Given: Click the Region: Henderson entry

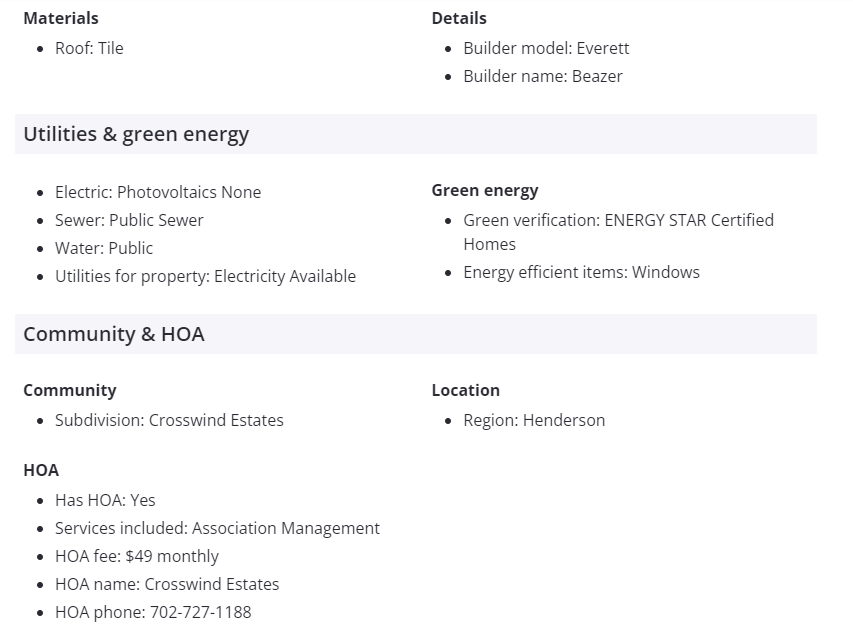Looking at the screenshot, I should coord(534,420).
